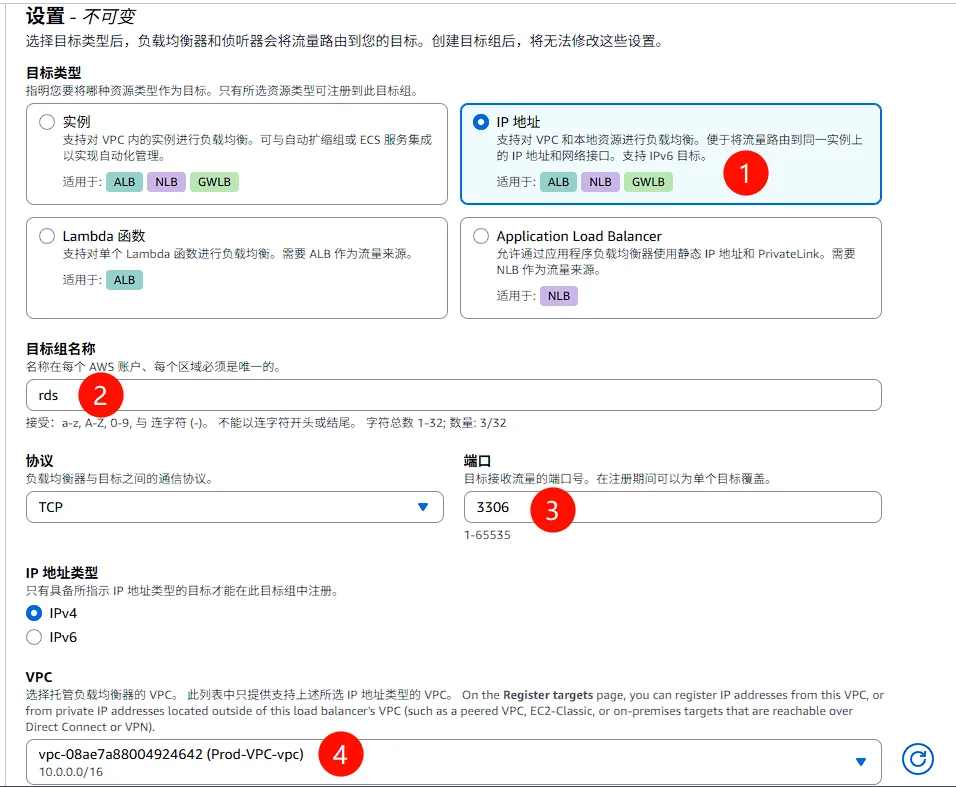Choose the Lambda 函数 target type option
The width and height of the screenshot is (956, 787).
[x=46, y=236]
